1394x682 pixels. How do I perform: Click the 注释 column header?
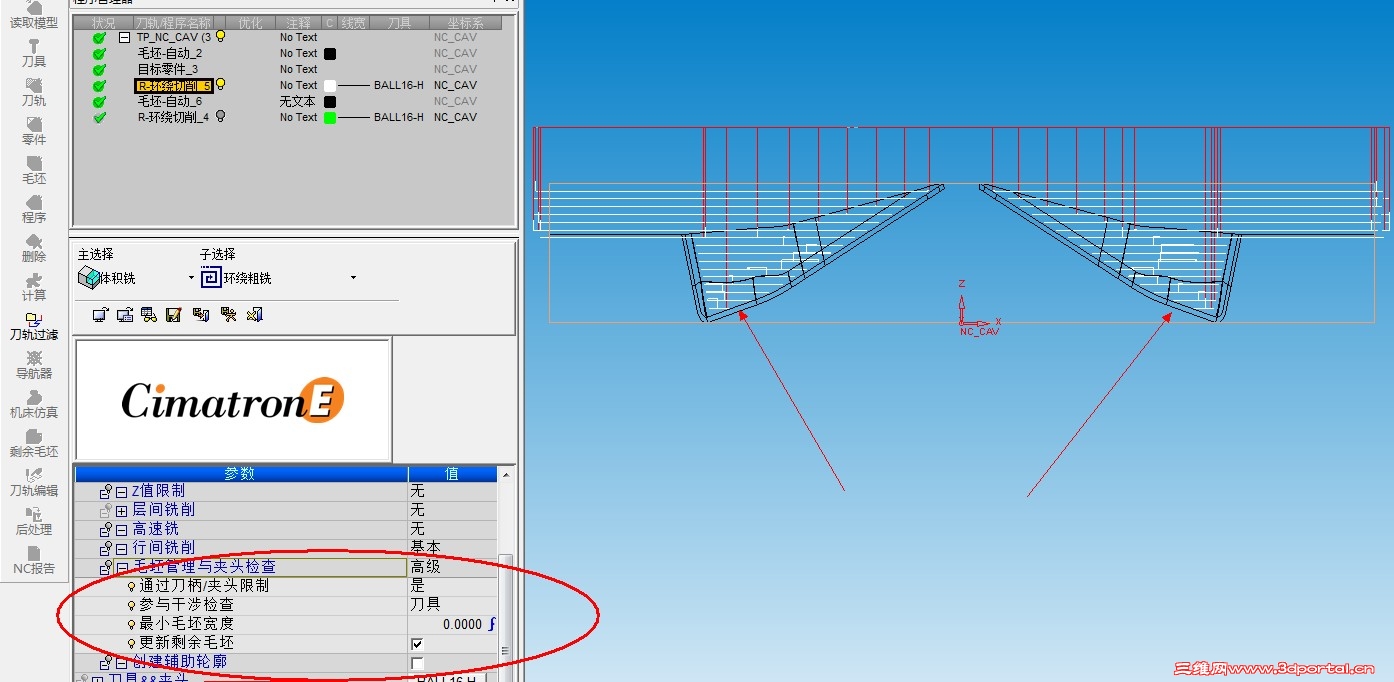coord(298,23)
